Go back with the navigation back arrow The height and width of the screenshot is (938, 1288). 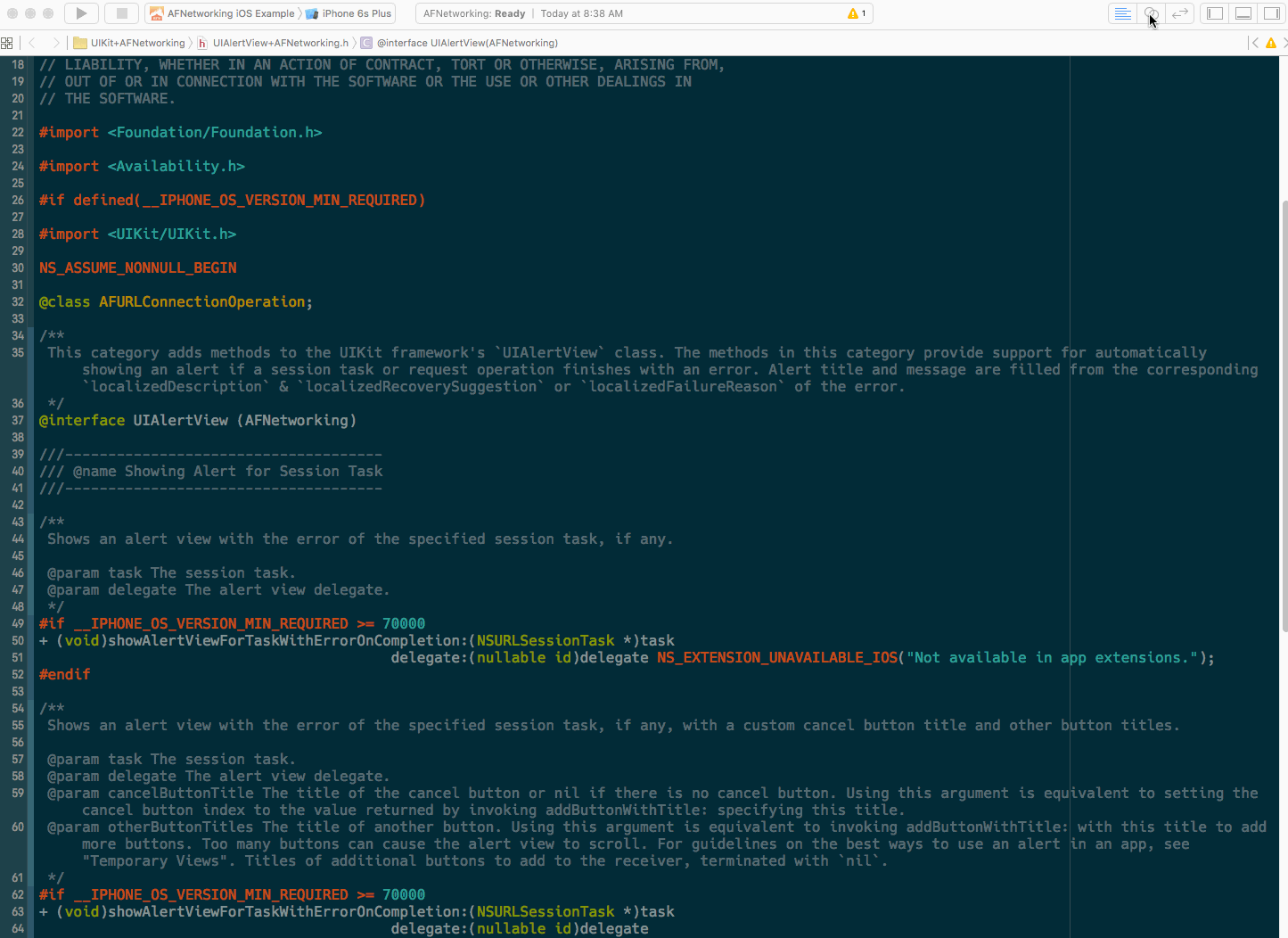[32, 42]
